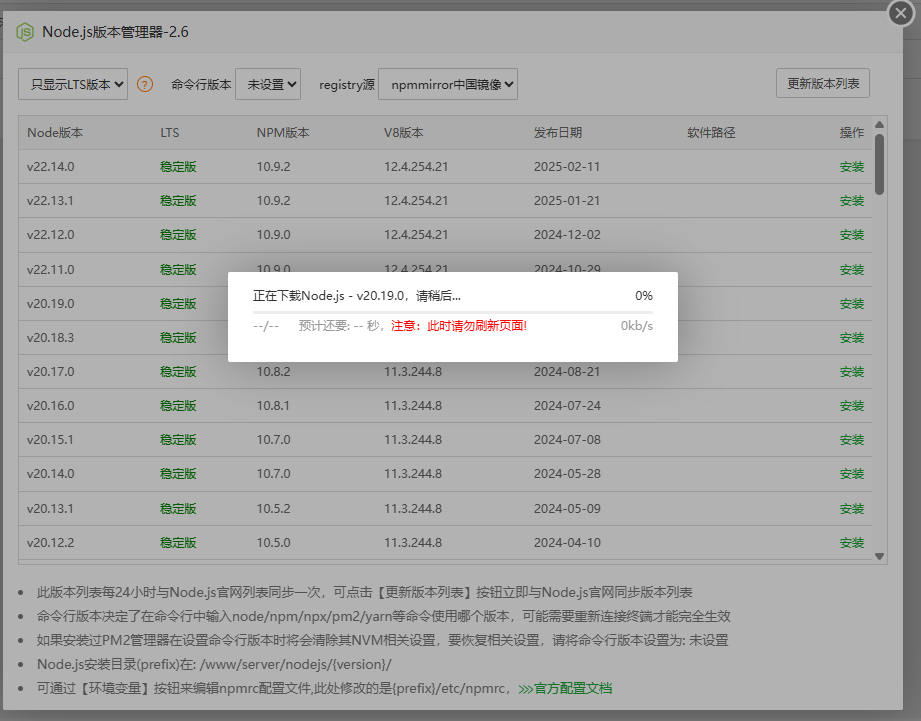Click V8 version 11.3.244.8 for v20.15.1
The width and height of the screenshot is (921, 721).
413,440
